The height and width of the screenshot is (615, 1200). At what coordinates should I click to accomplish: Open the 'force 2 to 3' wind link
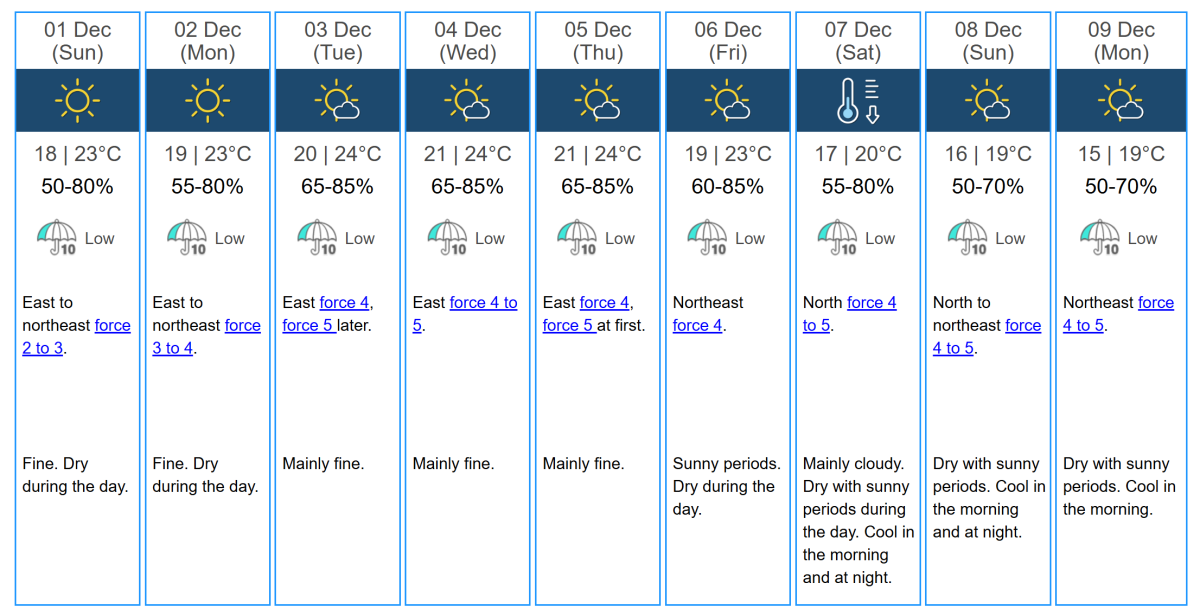(x=44, y=348)
